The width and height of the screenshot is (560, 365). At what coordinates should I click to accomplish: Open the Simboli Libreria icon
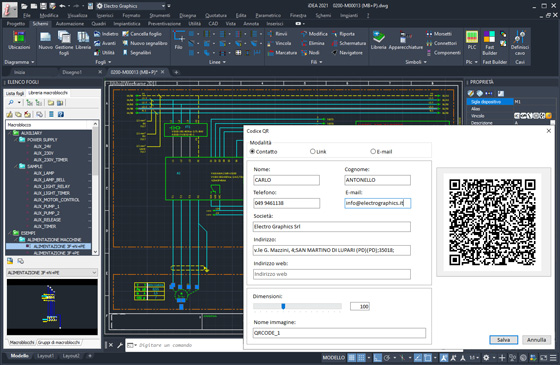[378, 40]
